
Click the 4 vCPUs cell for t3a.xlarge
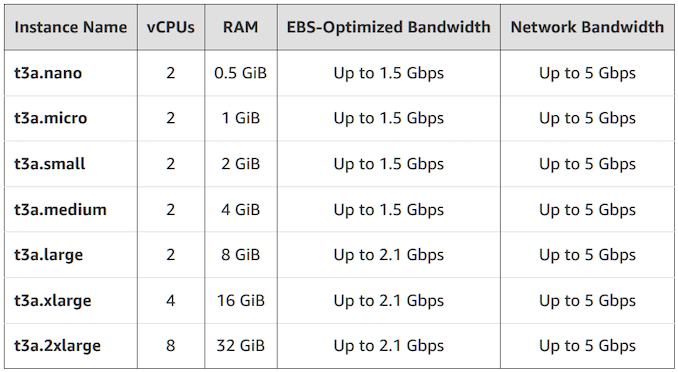click(x=171, y=301)
